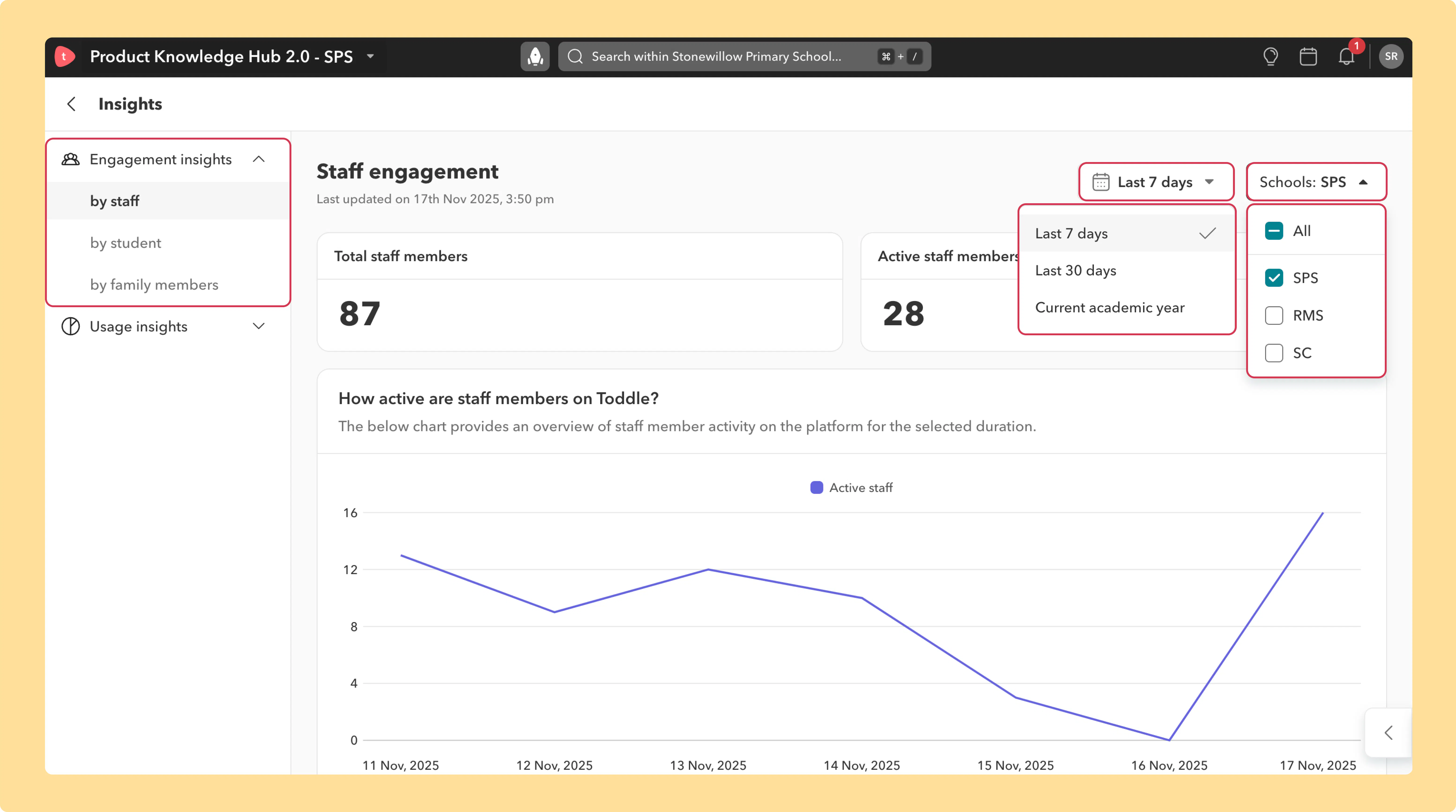Click the Active staff members value 28
1456x812 pixels.
903,314
